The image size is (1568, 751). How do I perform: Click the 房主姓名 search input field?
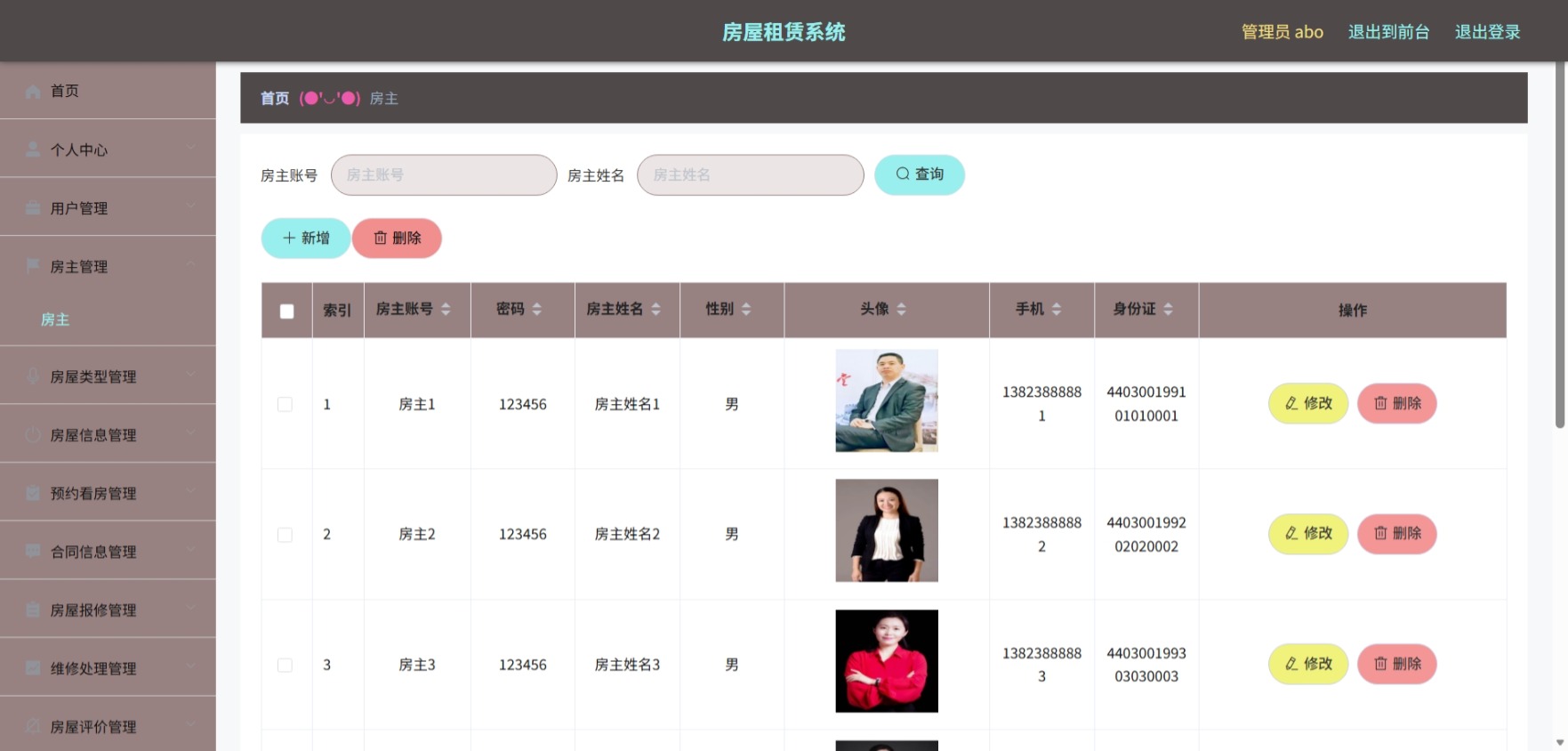point(751,175)
